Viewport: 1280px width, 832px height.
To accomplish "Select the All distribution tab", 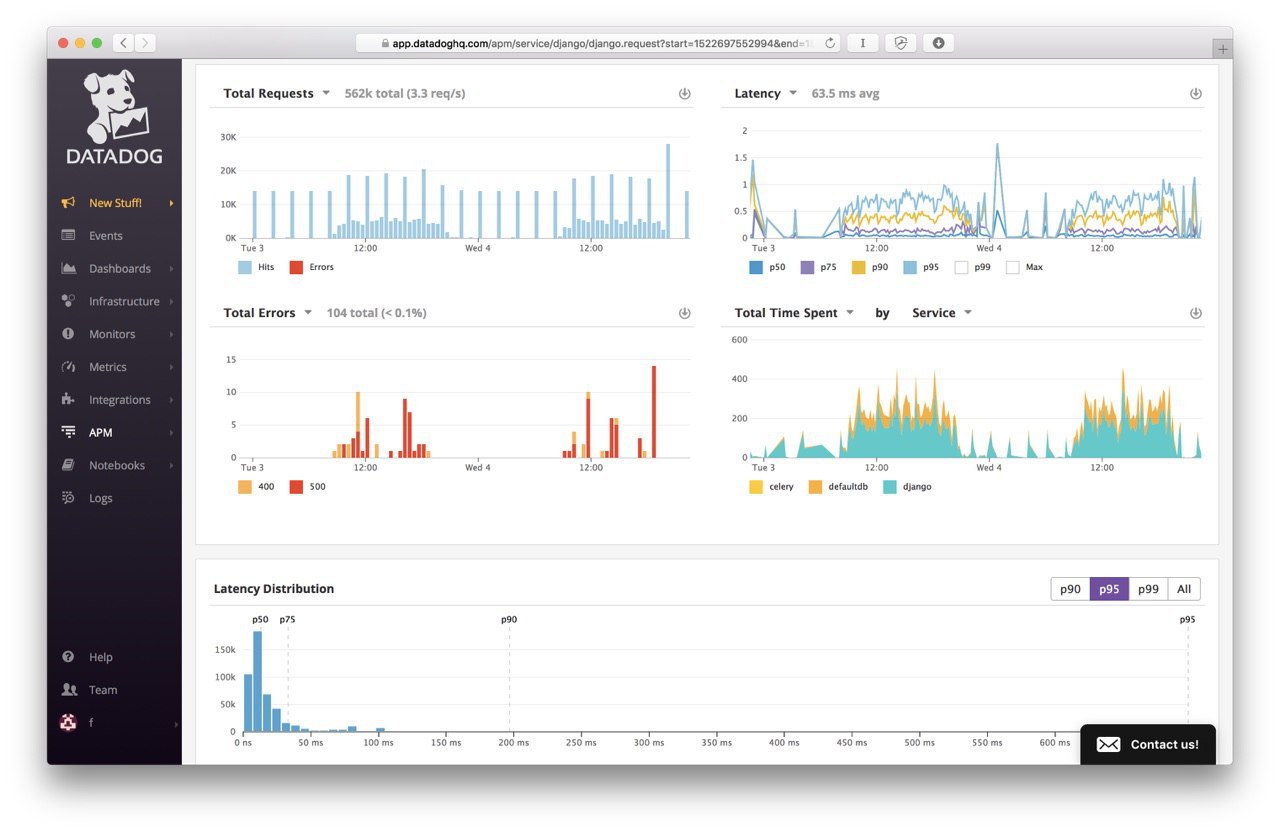I will 1184,589.
